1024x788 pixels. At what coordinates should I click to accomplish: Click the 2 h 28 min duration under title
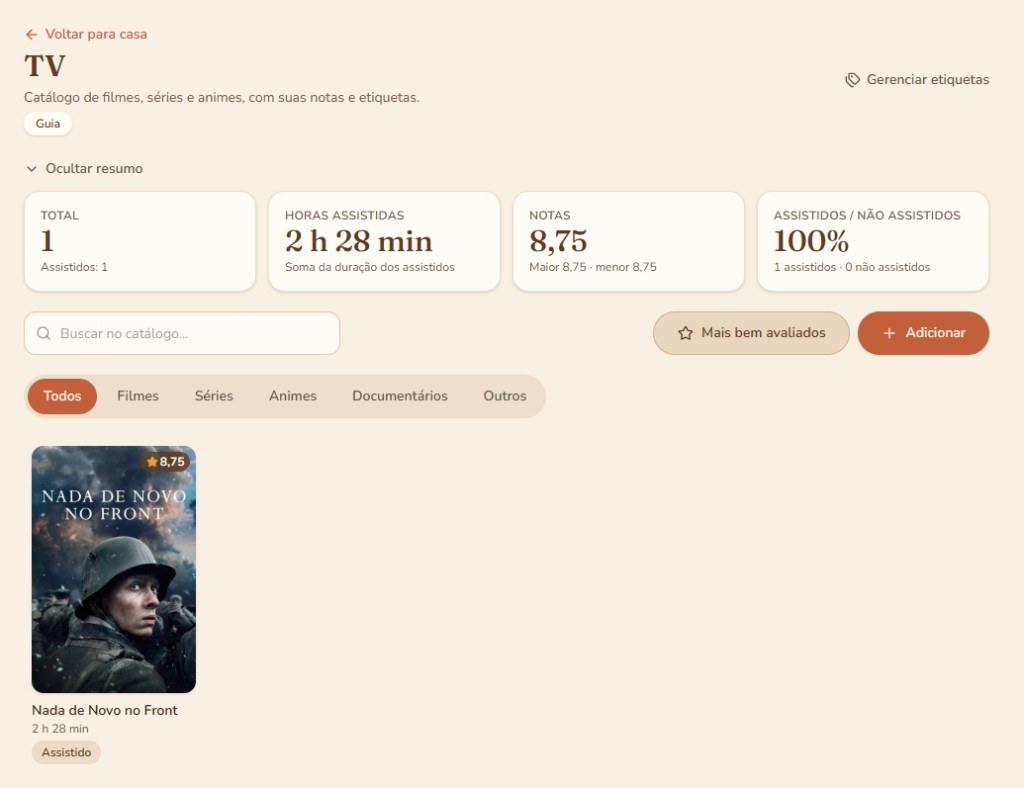click(x=60, y=729)
